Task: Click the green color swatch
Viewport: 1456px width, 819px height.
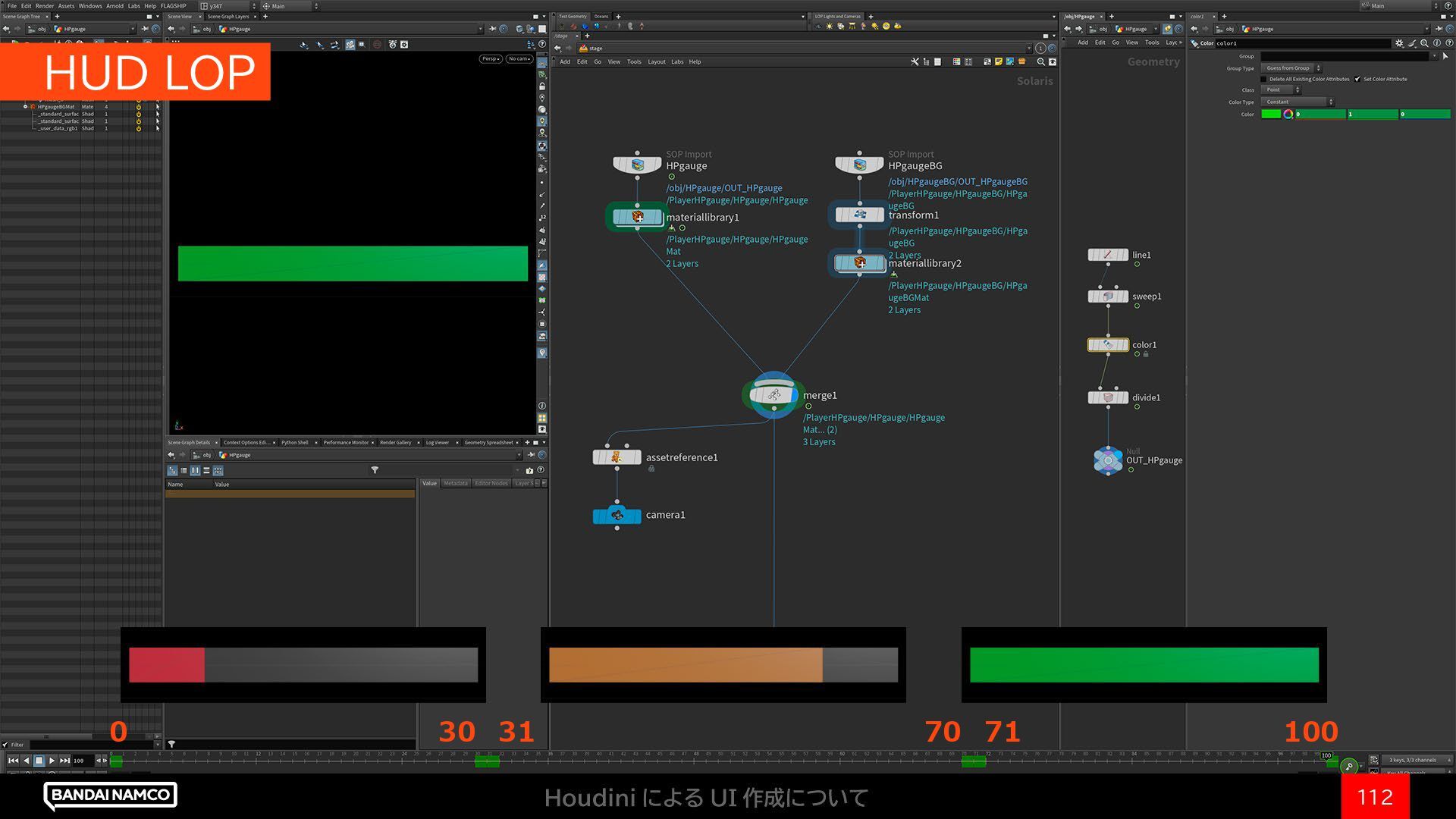Action: [1270, 114]
